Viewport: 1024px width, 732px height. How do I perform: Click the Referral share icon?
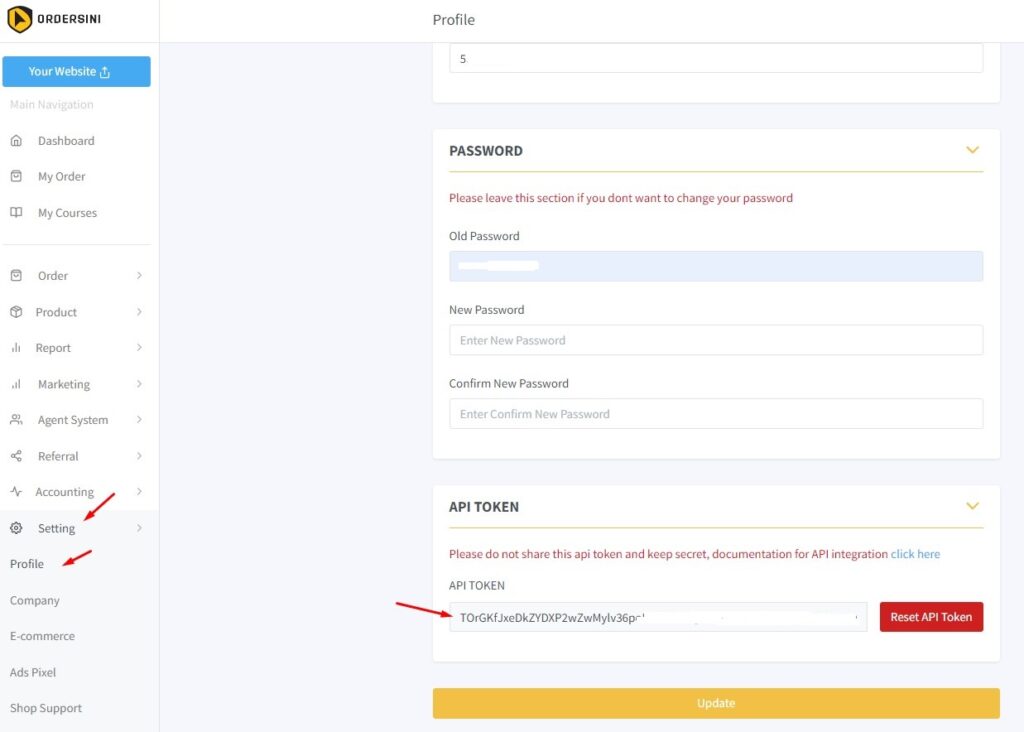coord(16,456)
